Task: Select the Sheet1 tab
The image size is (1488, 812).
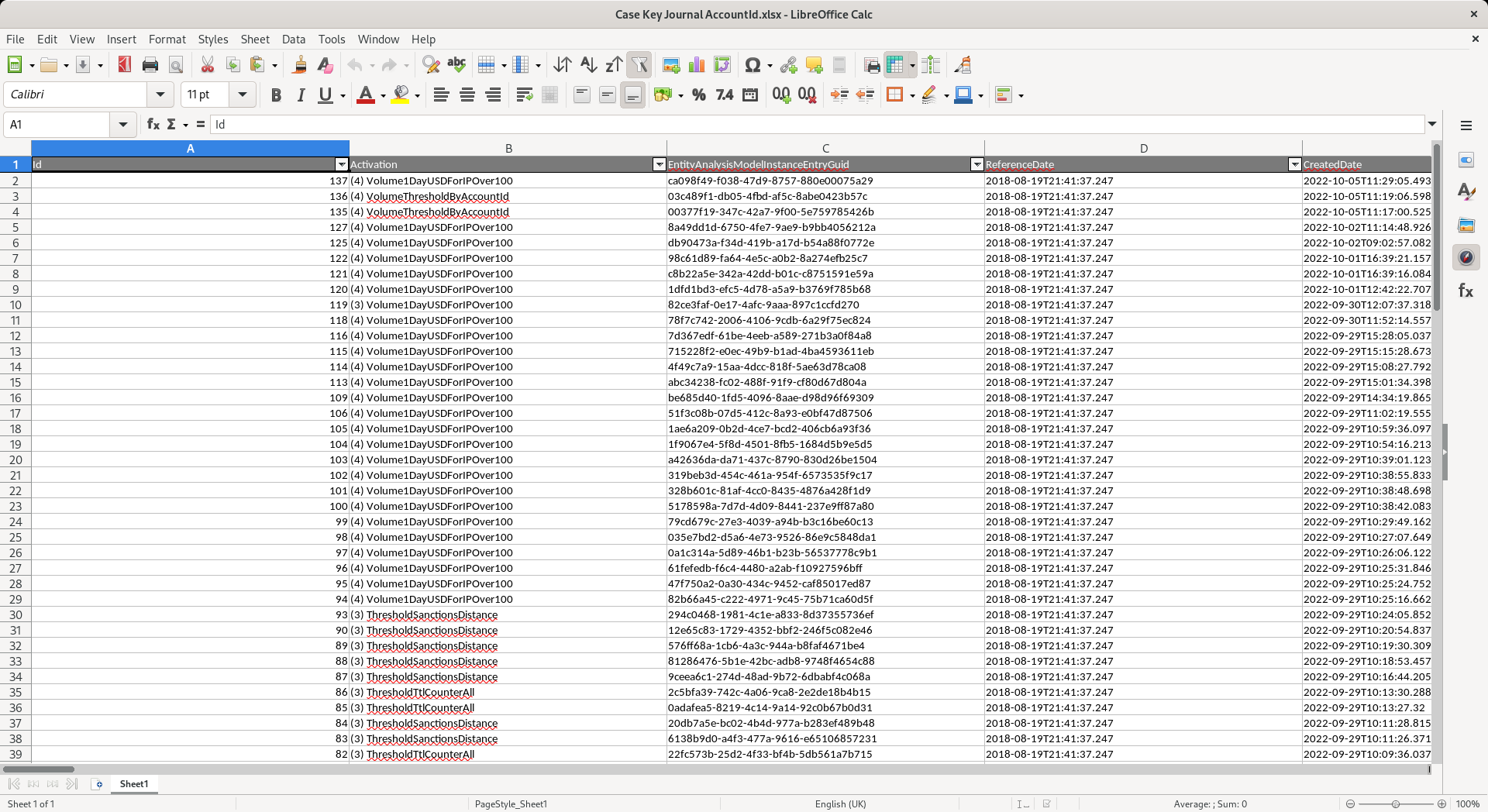Action: 134,784
